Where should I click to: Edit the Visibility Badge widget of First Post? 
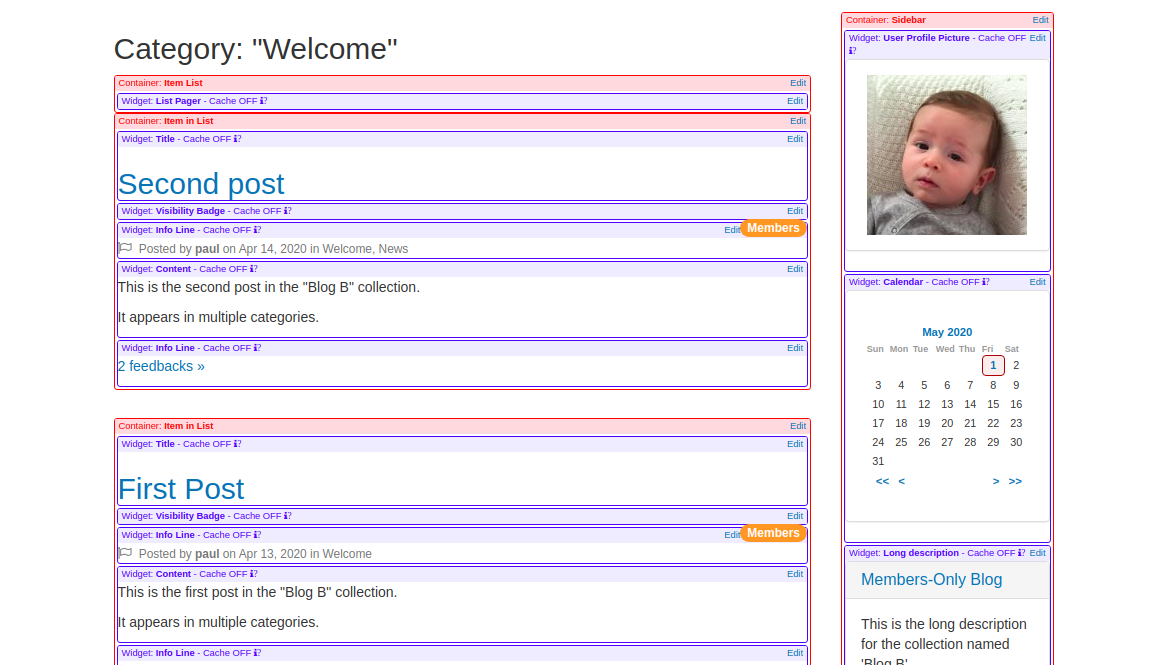pos(795,516)
